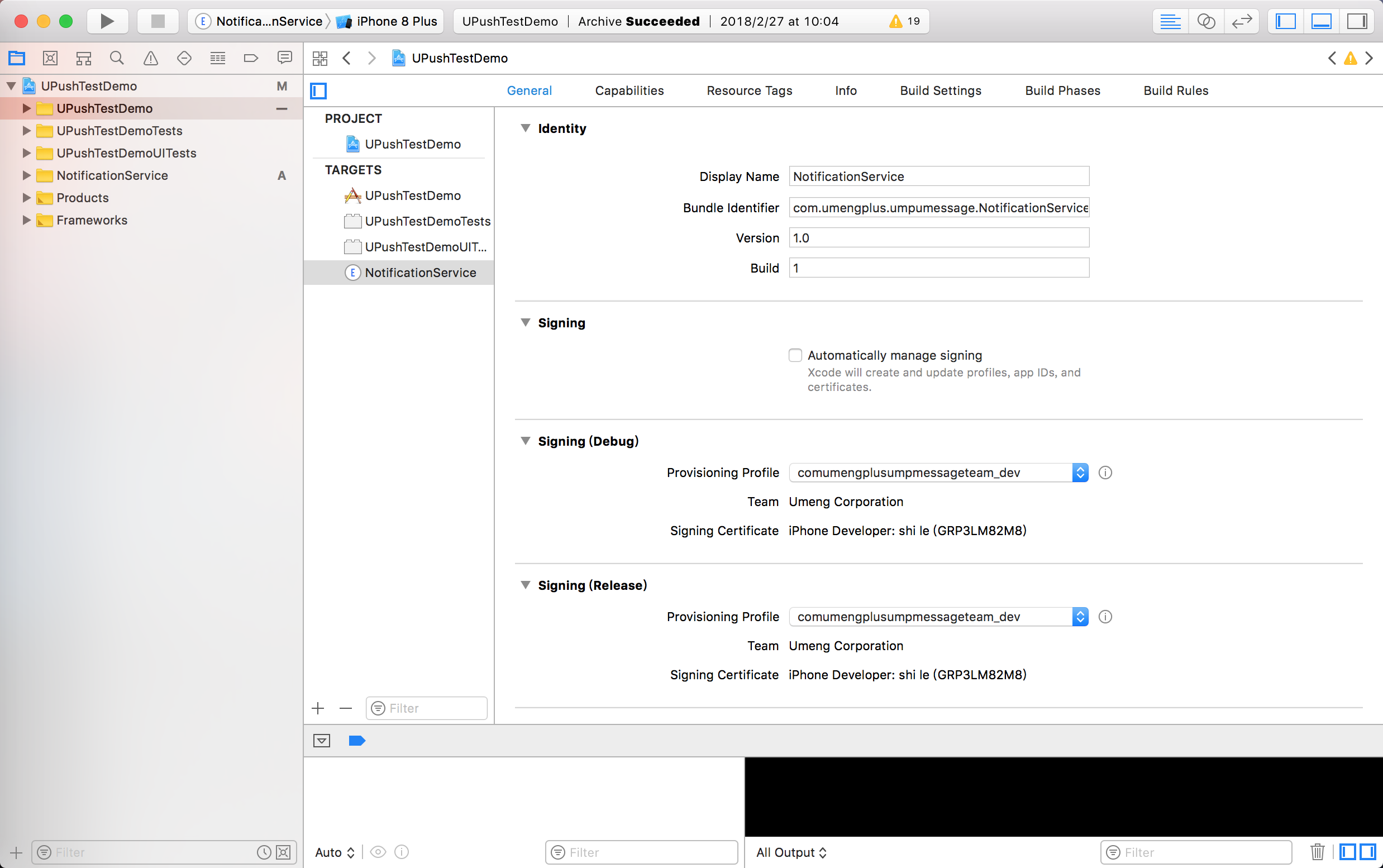Click the jump bar warning icon
Viewport: 1383px width, 868px height.
tap(1351, 58)
